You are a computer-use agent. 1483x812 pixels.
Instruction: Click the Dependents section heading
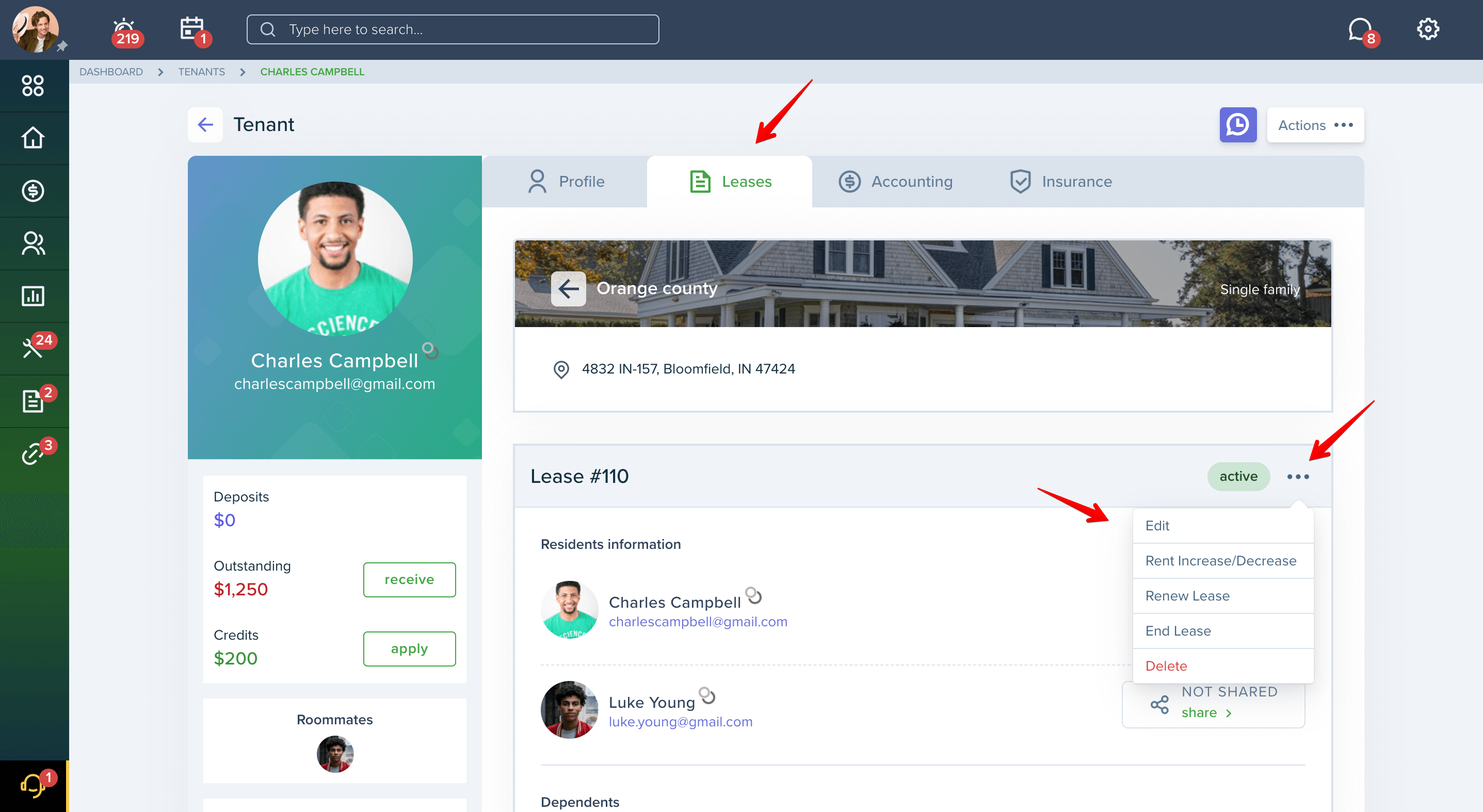pyautogui.click(x=579, y=802)
